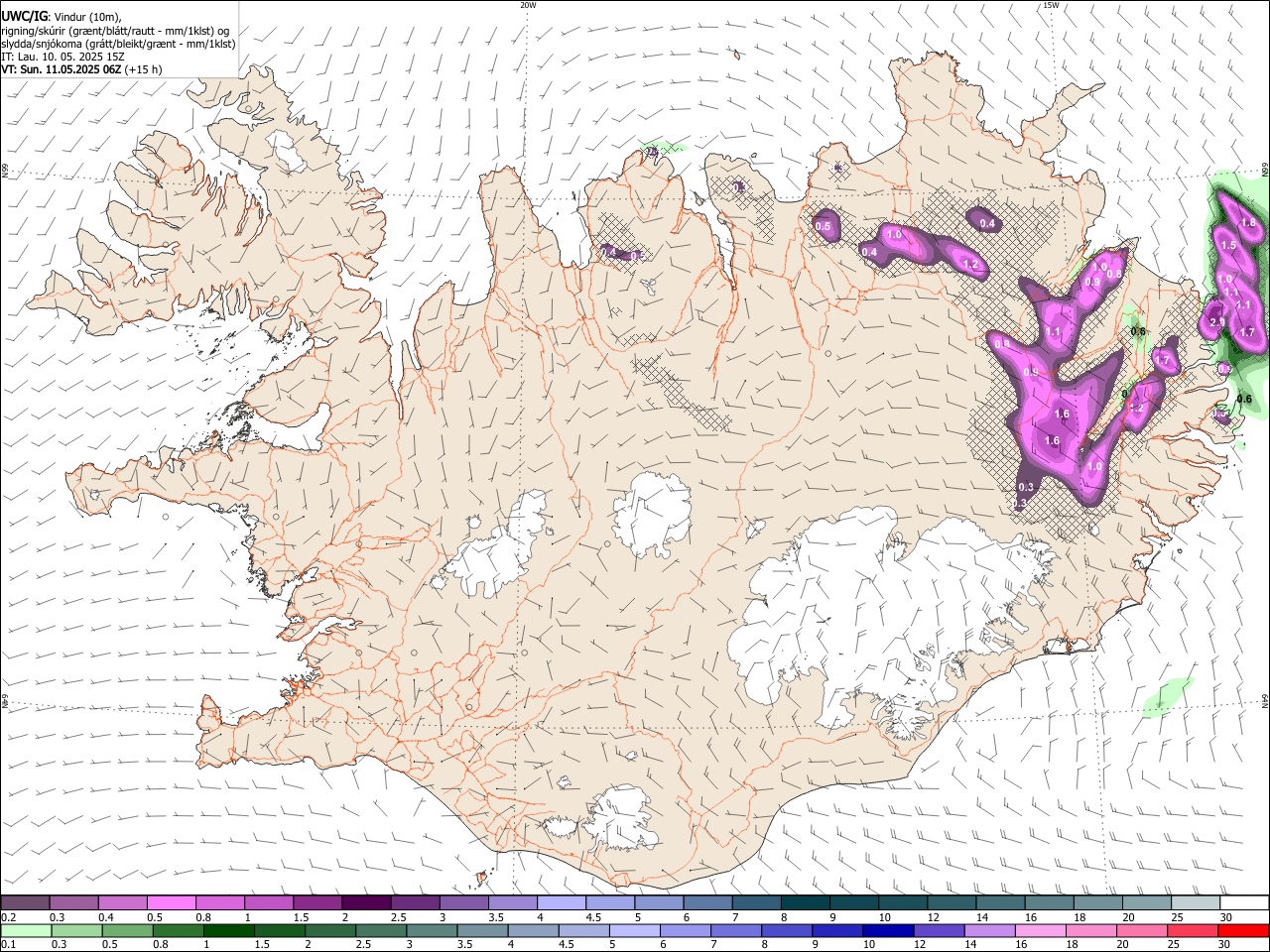Pick the darkest green swatch on the rain scale
Image resolution: width=1270 pixels, height=952 pixels.
[229, 930]
